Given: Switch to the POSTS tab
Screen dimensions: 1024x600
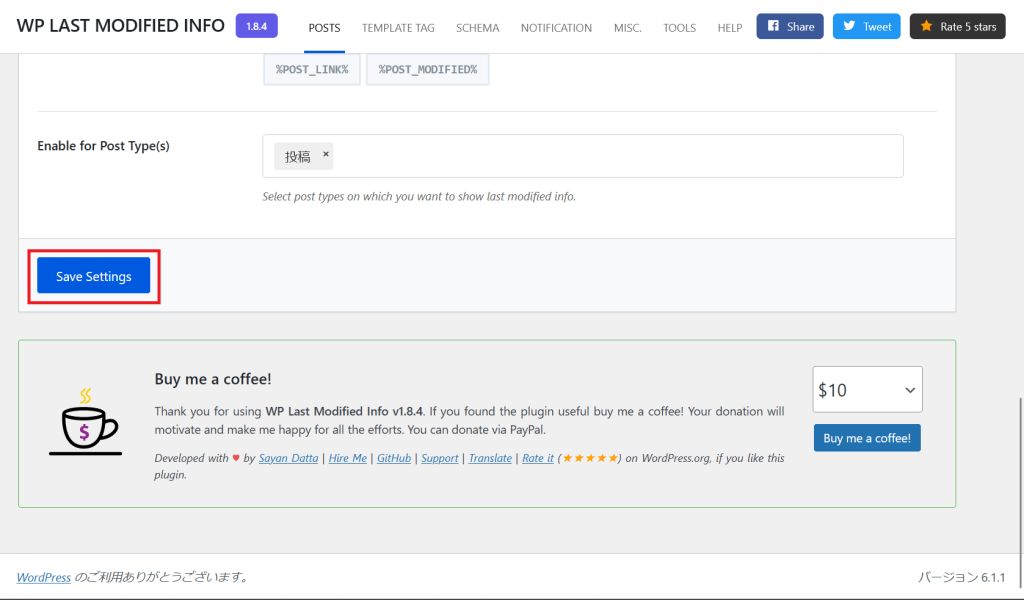Looking at the screenshot, I should point(324,27).
